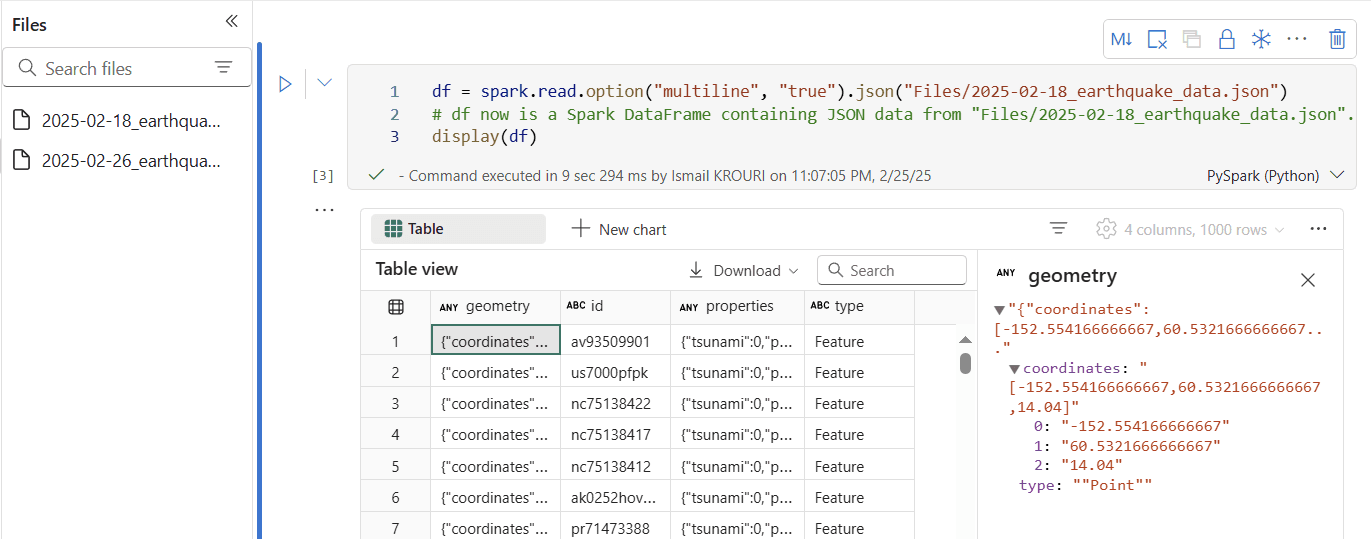Convert cell to Markdown icon
The width and height of the screenshot is (1371, 539).
point(1122,39)
